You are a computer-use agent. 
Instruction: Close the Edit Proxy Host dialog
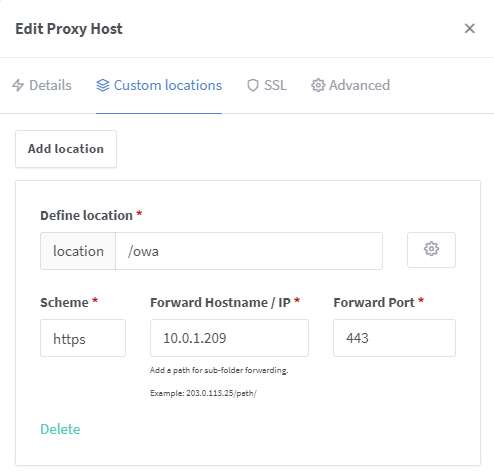click(470, 29)
